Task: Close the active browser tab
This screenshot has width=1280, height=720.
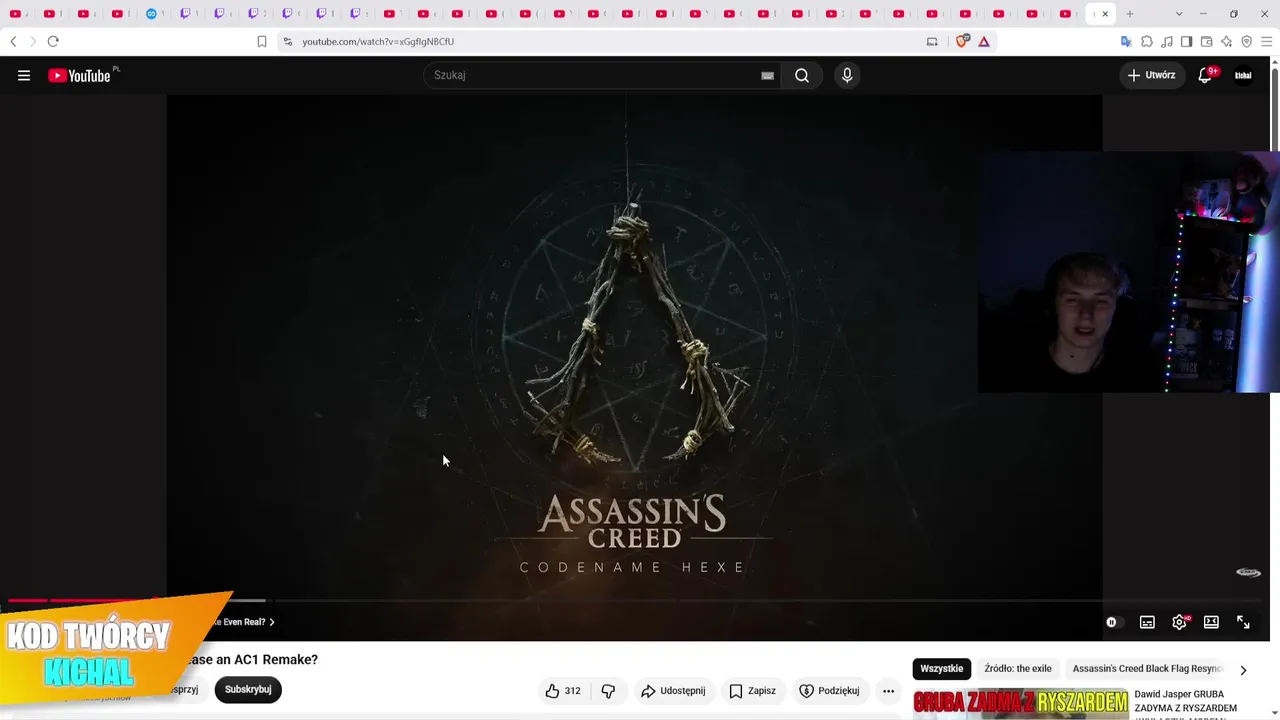Action: (x=1105, y=14)
